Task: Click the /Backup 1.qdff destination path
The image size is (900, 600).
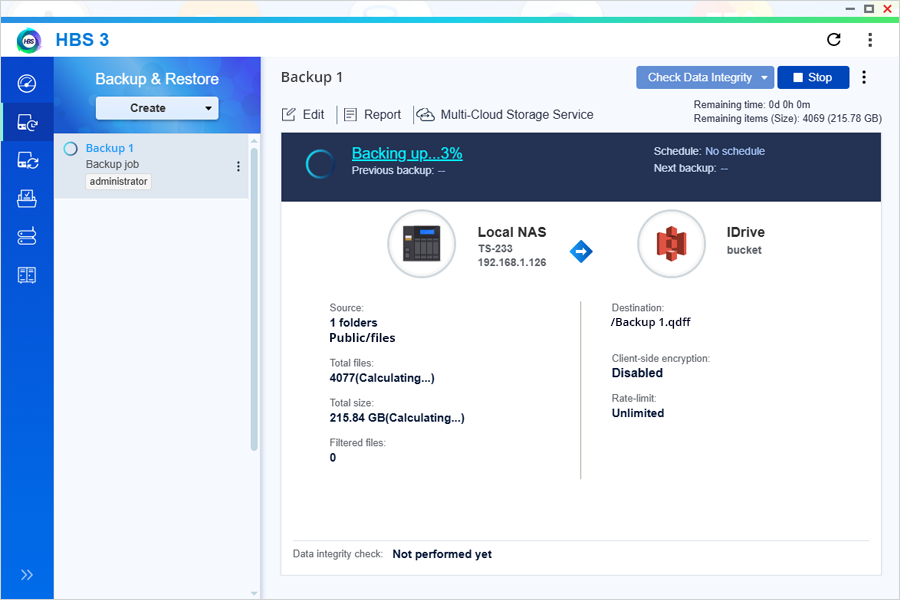Action: pyautogui.click(x=650, y=322)
